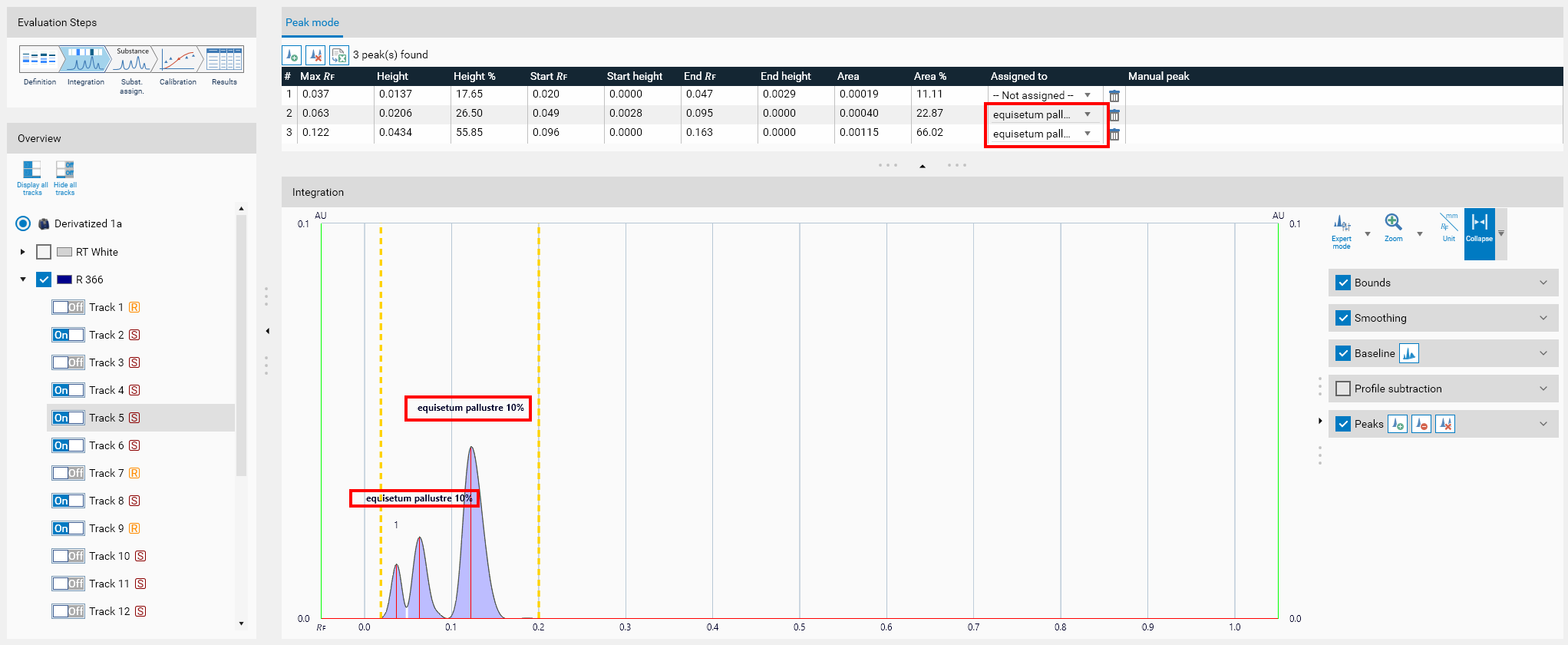This screenshot has height=645, width=1568.
Task: Toggle Track 5 off
Action: [x=68, y=418]
